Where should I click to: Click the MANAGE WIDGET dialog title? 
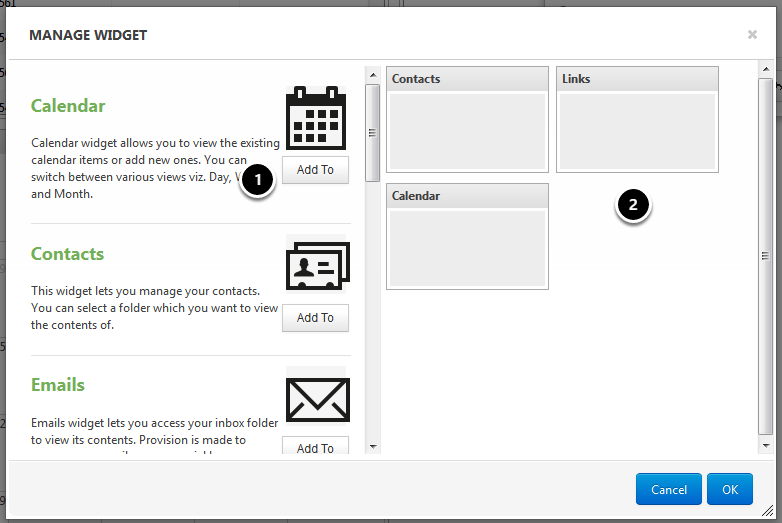click(x=88, y=35)
